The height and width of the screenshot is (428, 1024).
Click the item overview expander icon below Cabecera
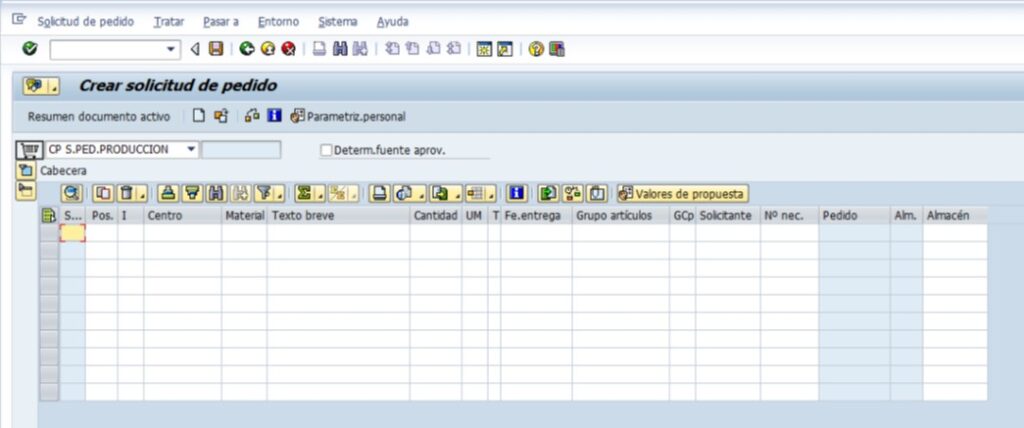click(26, 190)
